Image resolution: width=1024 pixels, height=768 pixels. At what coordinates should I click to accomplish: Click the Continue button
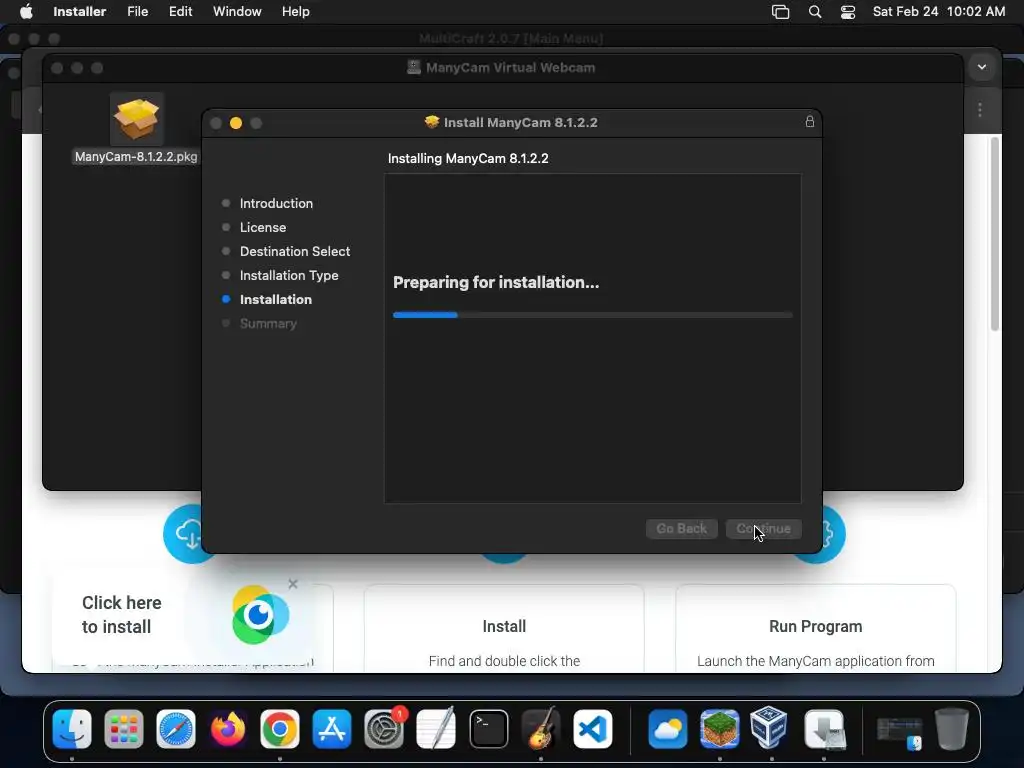coord(763,528)
